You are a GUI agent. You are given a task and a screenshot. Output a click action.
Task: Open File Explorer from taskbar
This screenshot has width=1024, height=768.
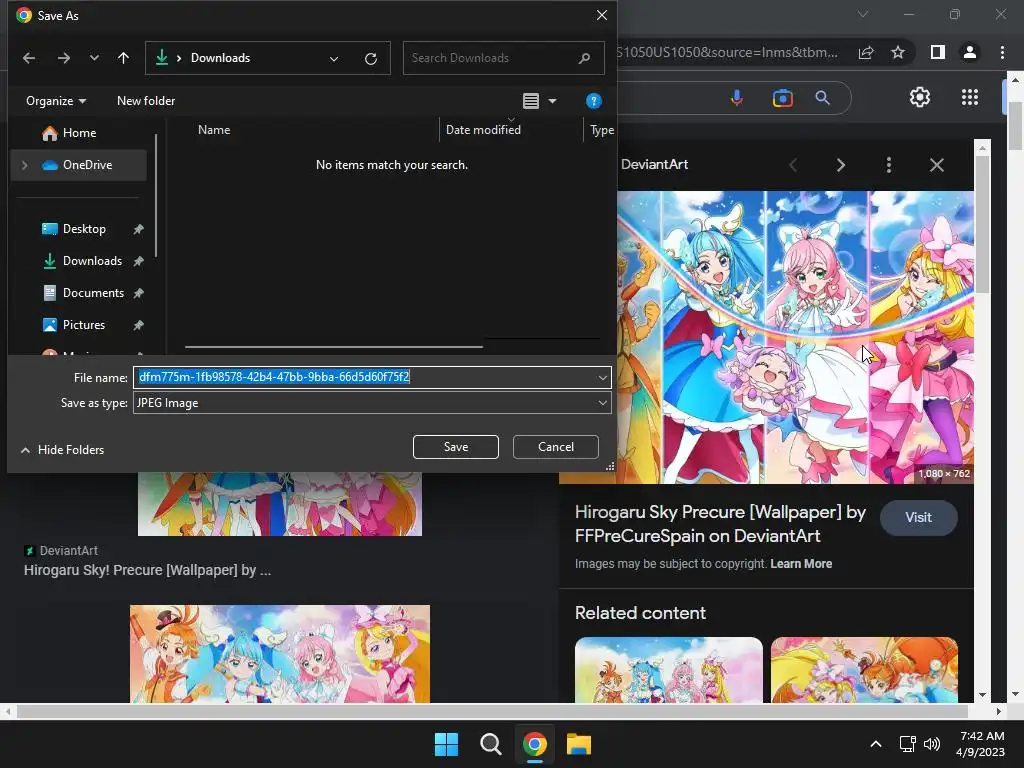coord(579,744)
